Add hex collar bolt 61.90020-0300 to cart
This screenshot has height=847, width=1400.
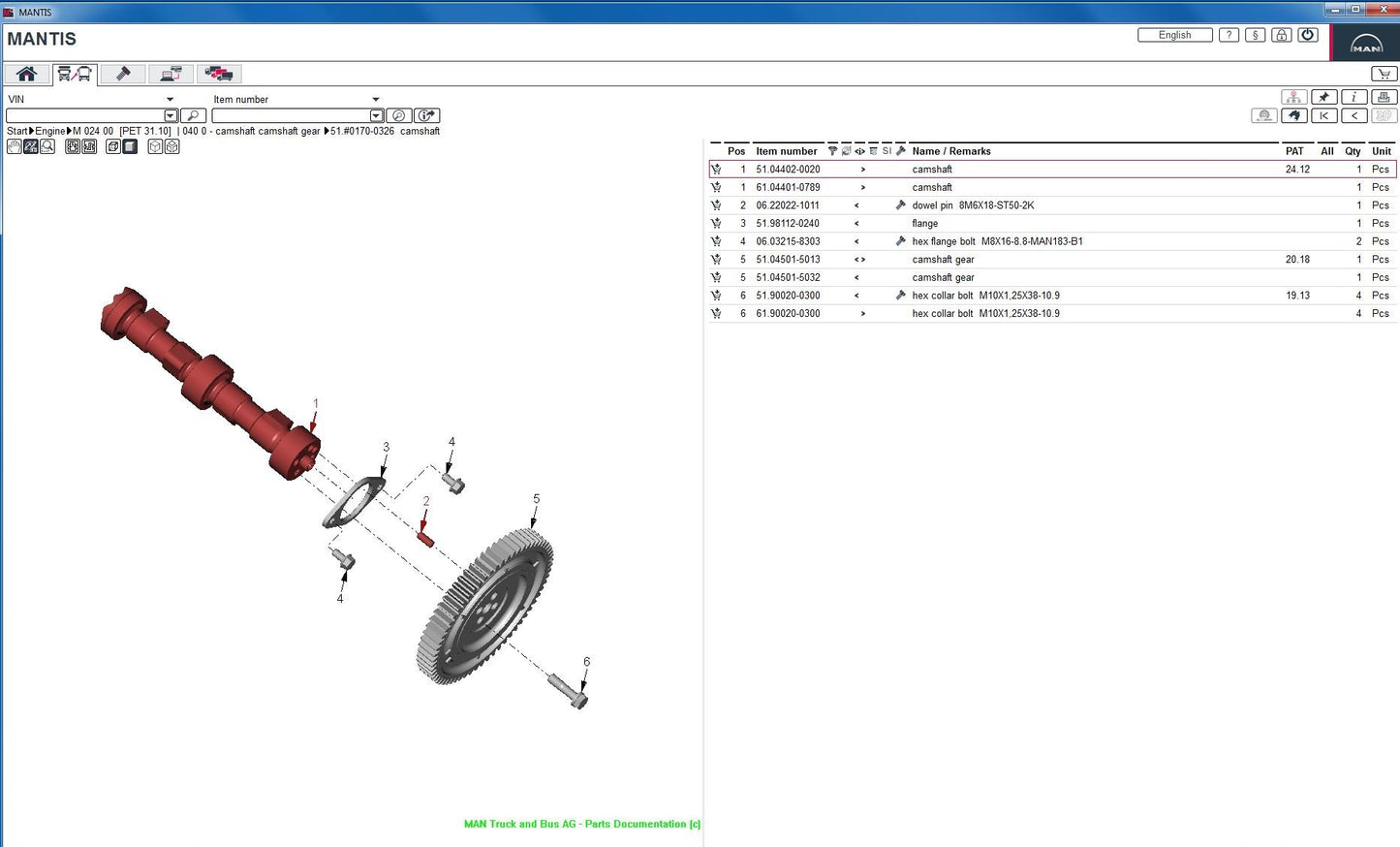(x=717, y=313)
